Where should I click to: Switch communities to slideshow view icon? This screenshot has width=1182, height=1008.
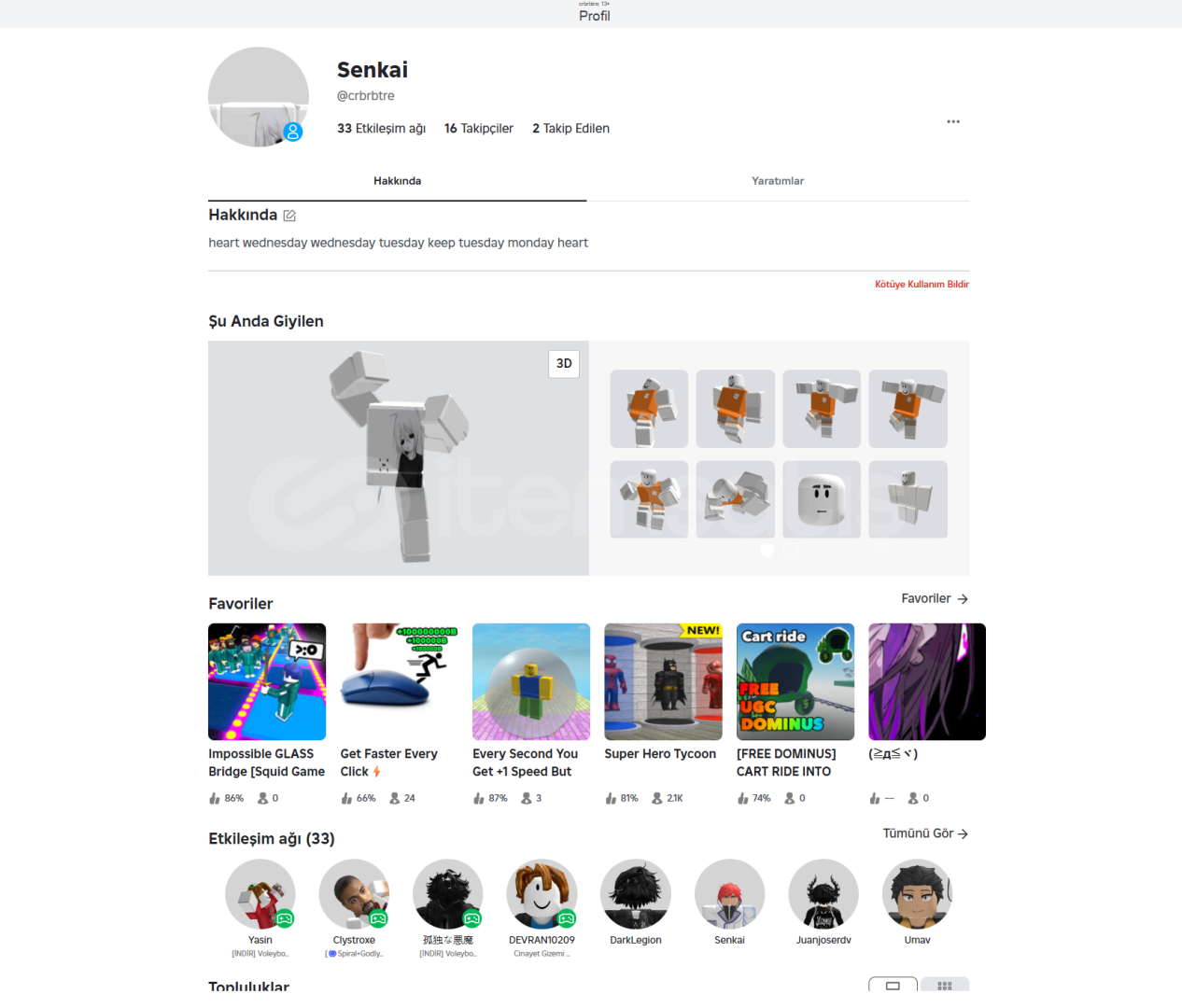click(x=893, y=986)
